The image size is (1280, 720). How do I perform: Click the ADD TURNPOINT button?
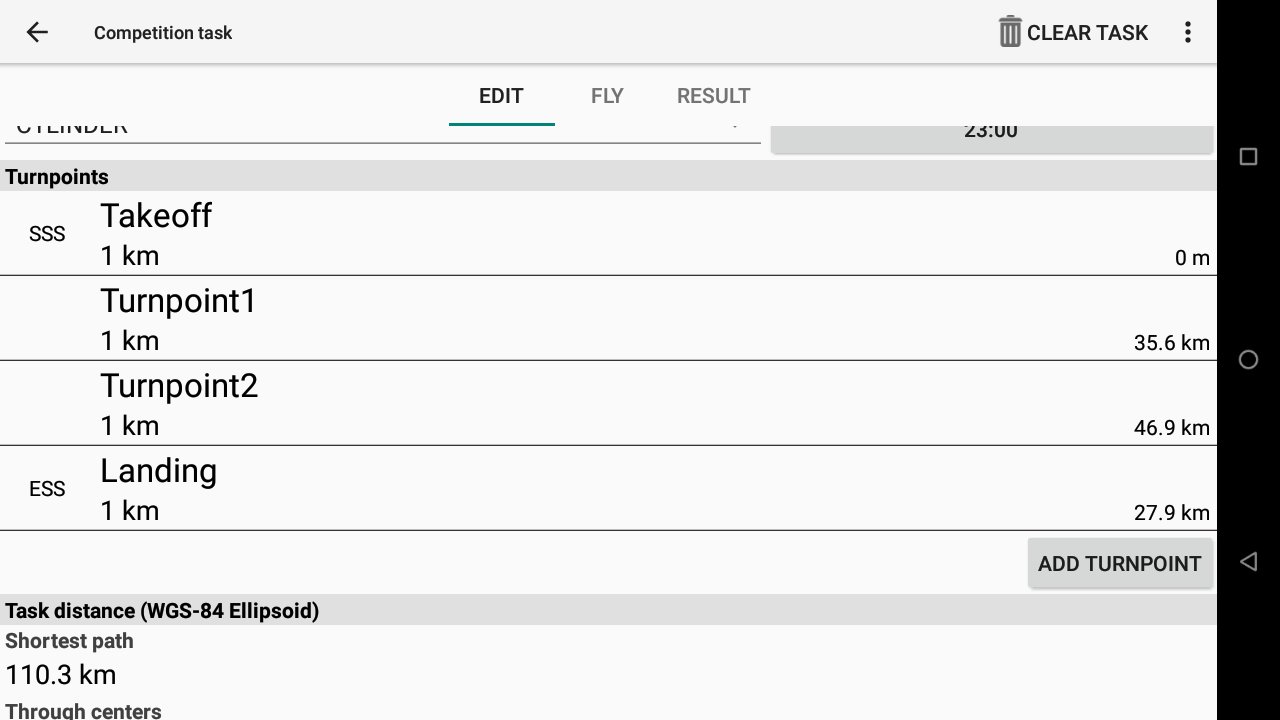point(1120,563)
